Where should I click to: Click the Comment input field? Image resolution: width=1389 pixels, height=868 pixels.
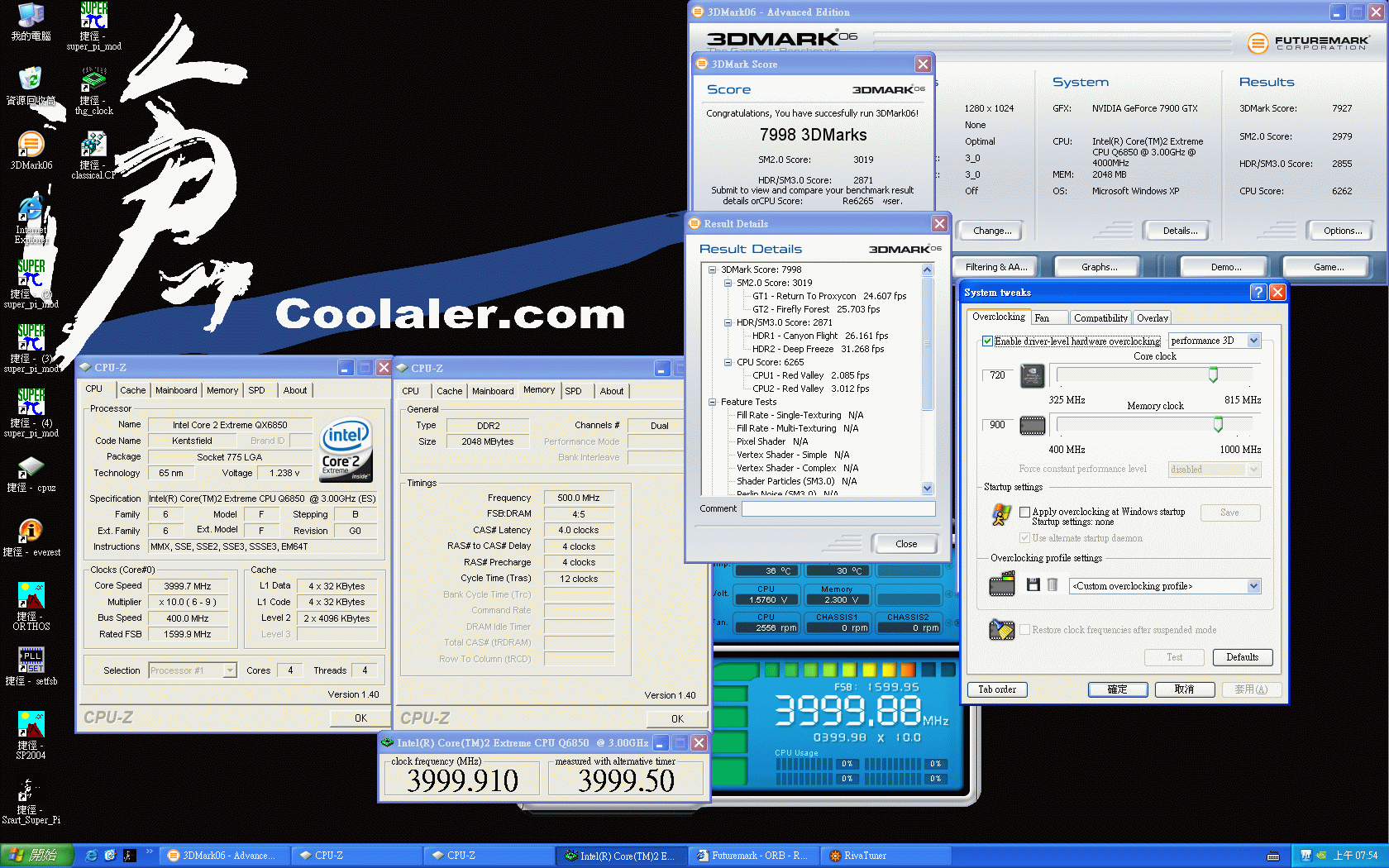point(838,509)
